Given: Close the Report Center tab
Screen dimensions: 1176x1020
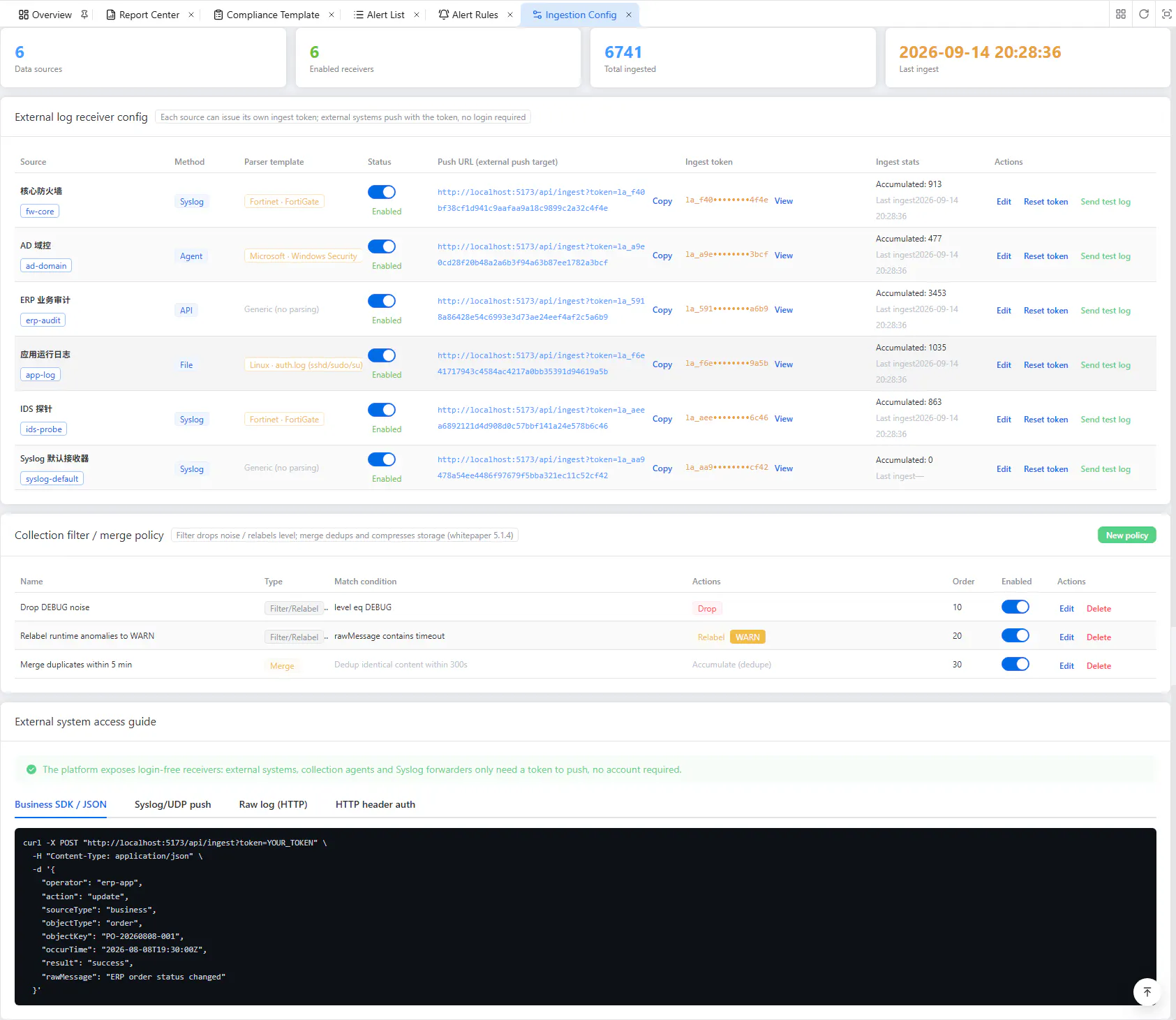Looking at the screenshot, I should pos(191,15).
